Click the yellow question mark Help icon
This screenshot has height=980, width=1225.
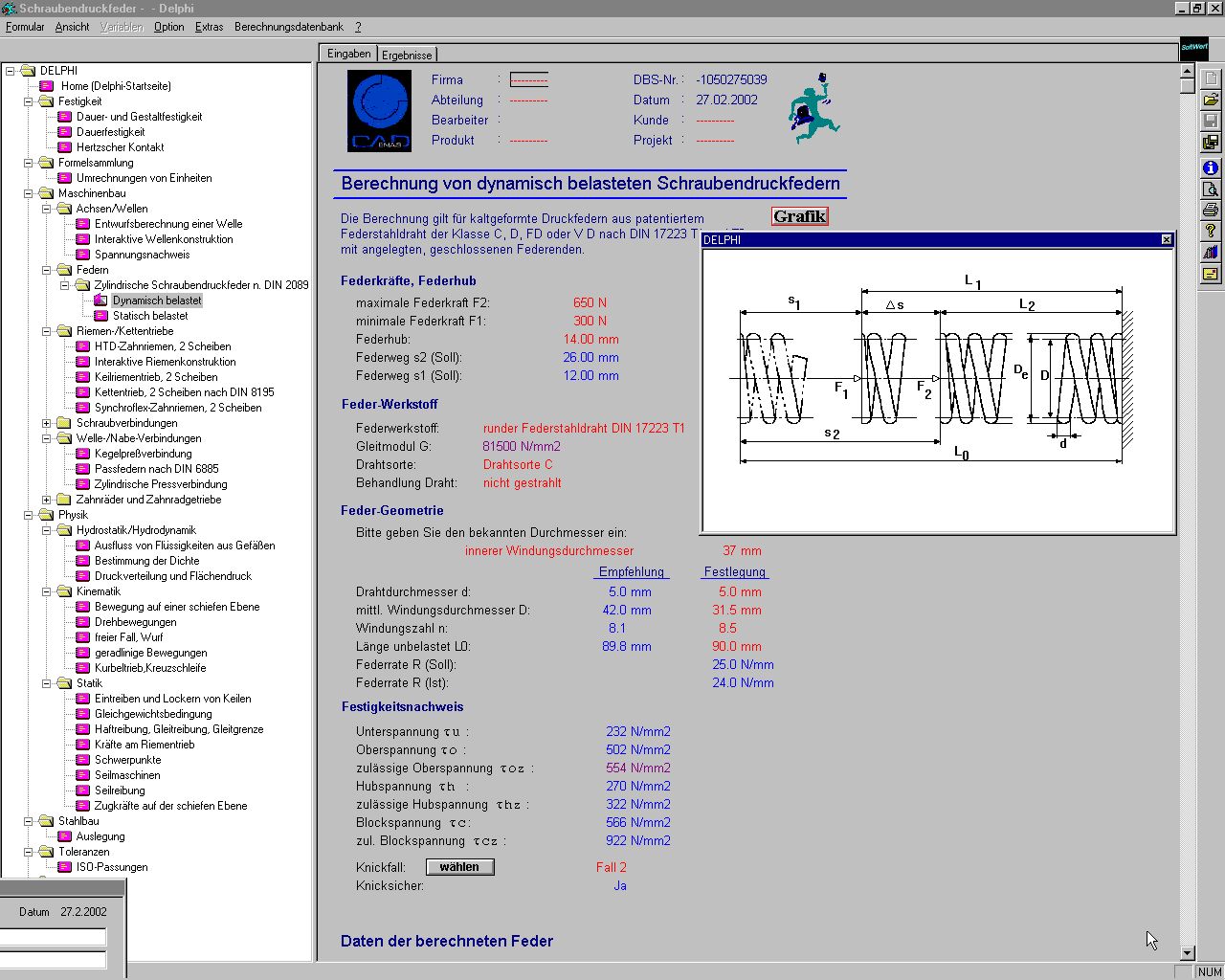1211,231
